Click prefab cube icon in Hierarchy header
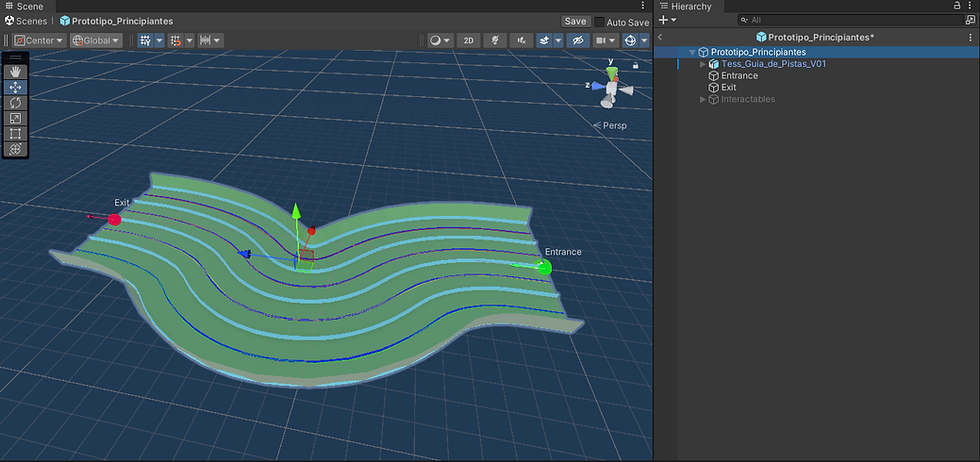The image size is (980, 462). (761, 38)
